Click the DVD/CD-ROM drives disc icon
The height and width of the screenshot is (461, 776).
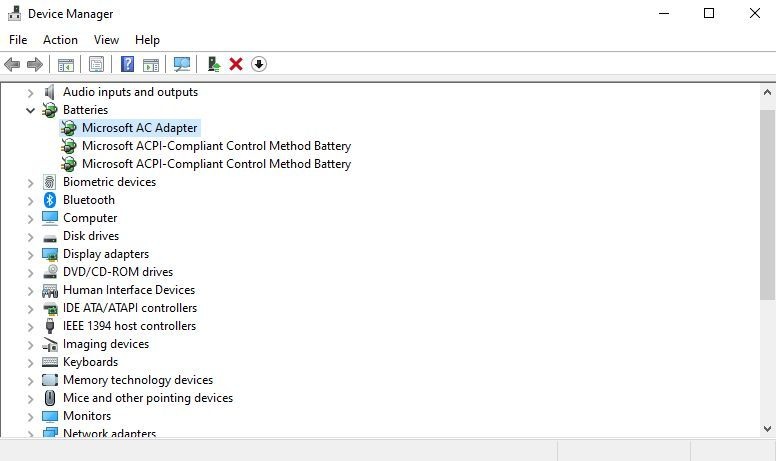pyautogui.click(x=50, y=272)
